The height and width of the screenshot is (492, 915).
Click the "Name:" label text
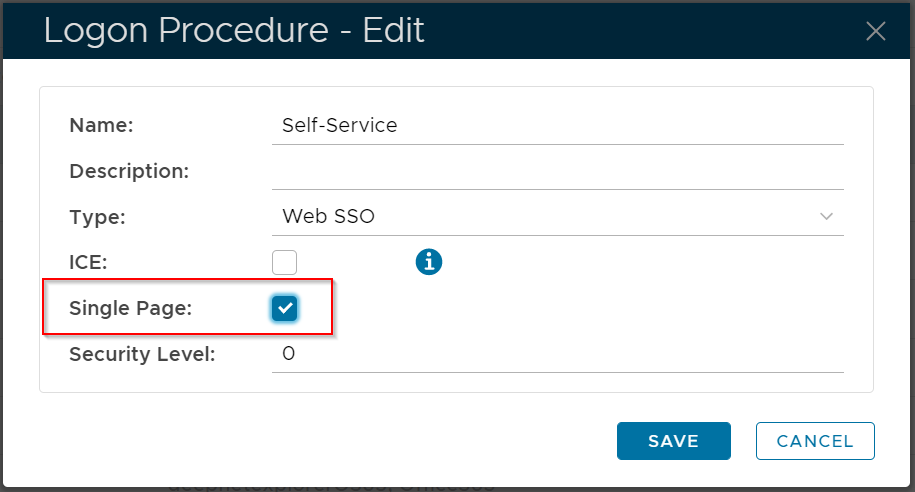pyautogui.click(x=101, y=126)
